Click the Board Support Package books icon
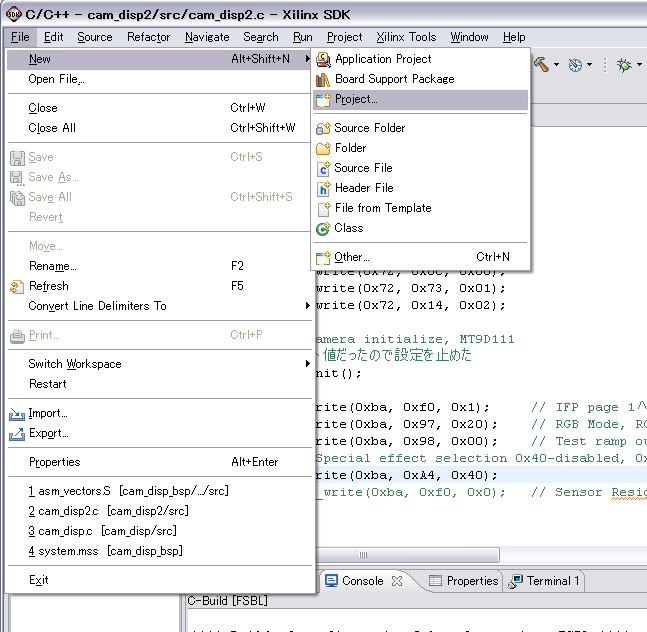Screen dimensions: 647x632 coord(323,80)
